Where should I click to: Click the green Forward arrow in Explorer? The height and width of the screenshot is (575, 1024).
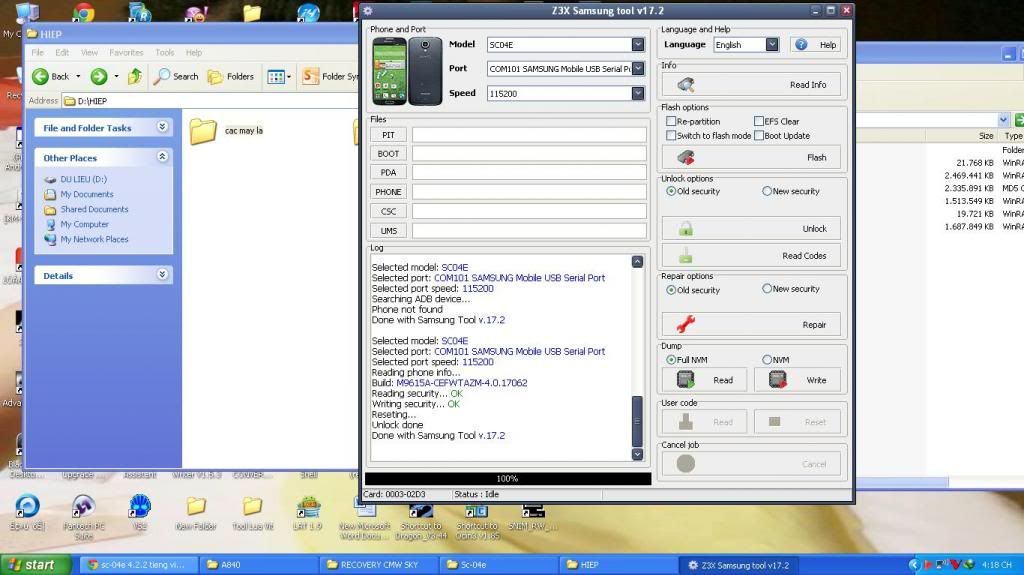(x=99, y=76)
